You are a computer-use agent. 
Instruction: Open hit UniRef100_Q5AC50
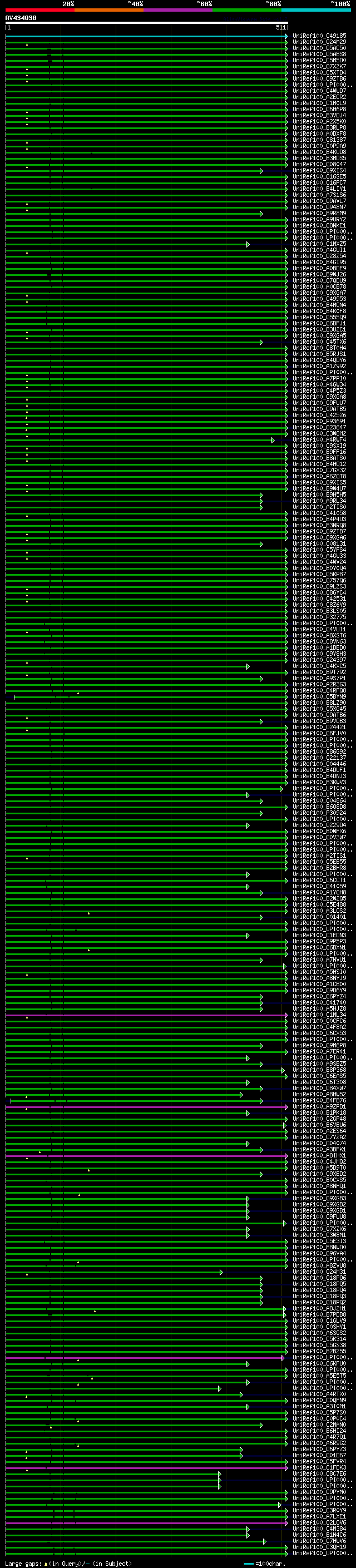coord(319,48)
